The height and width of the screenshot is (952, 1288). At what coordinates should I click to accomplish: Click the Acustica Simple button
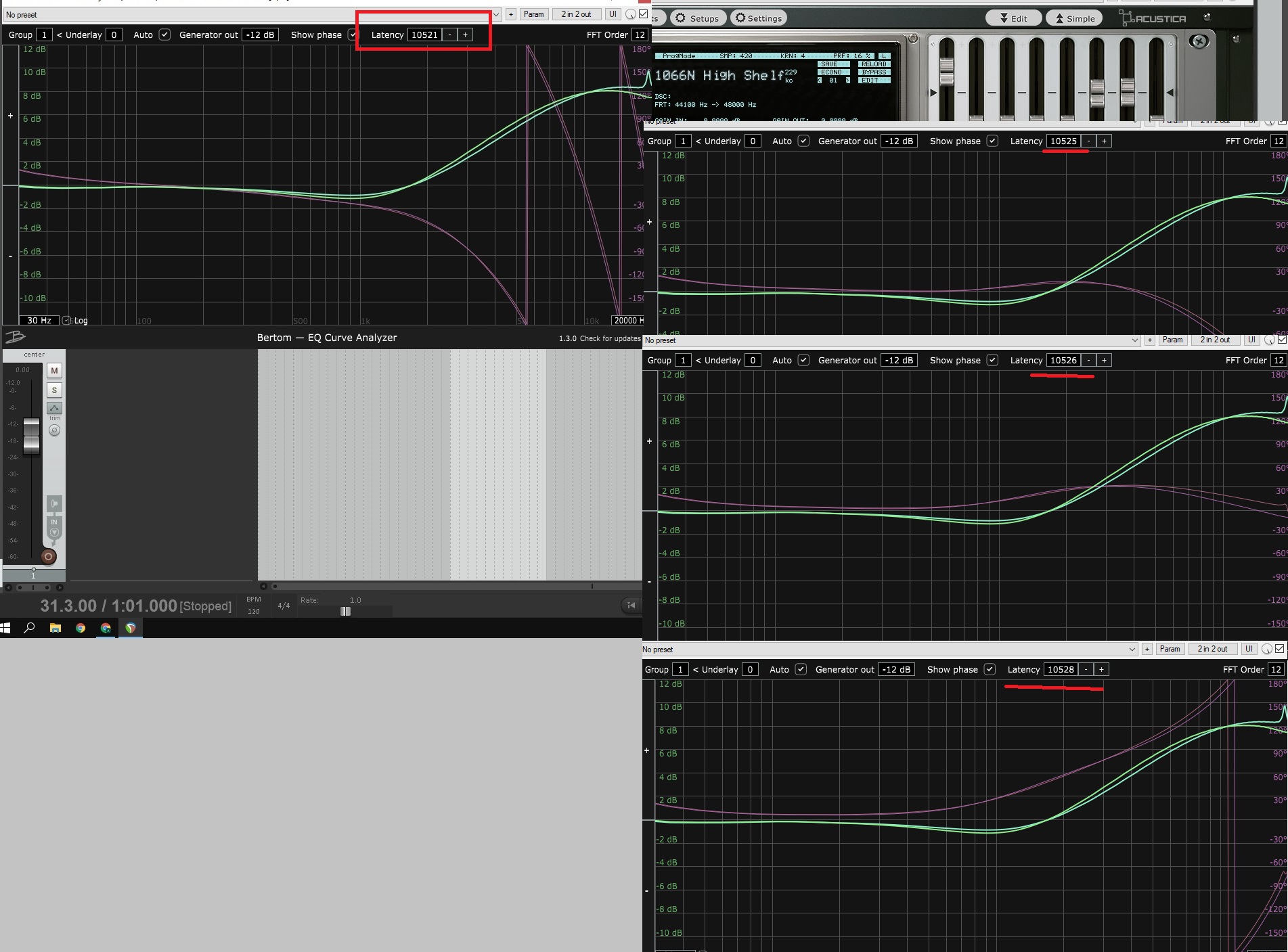tap(1074, 18)
